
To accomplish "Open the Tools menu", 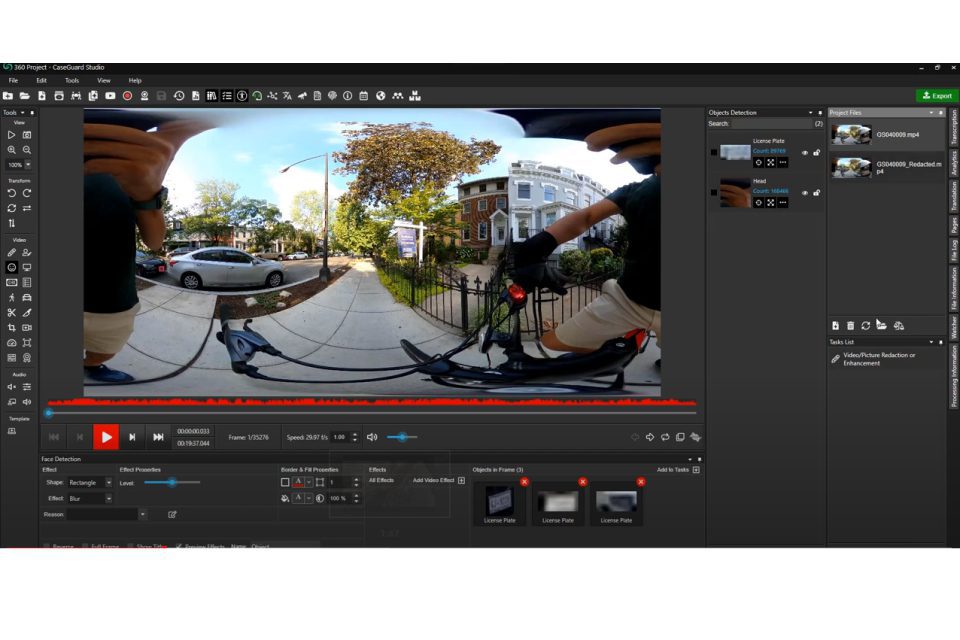I will (72, 80).
